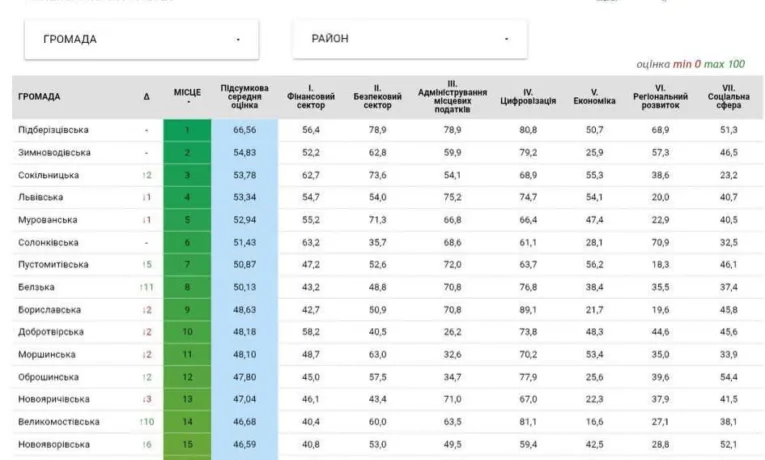Image resolution: width=765 pixels, height=460 pixels.
Task: Sort by Підсумкова середня оцінка header
Action: point(244,96)
